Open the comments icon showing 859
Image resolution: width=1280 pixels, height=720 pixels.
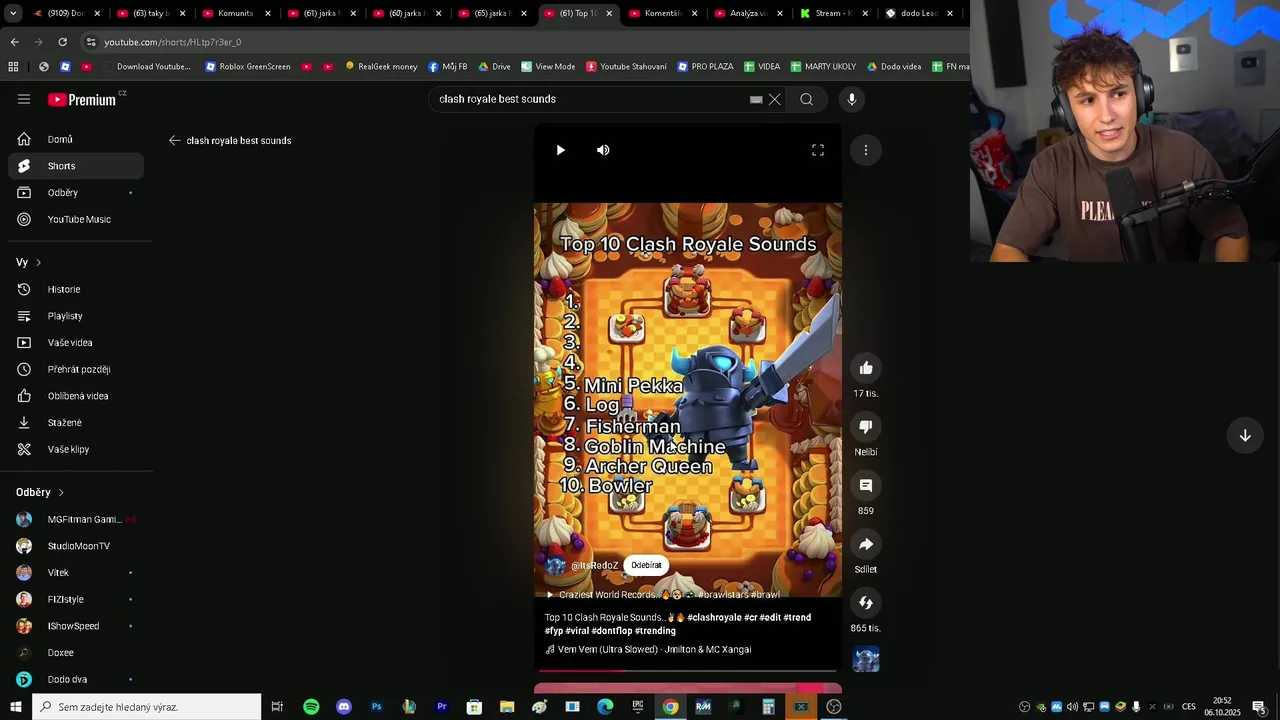coord(866,485)
